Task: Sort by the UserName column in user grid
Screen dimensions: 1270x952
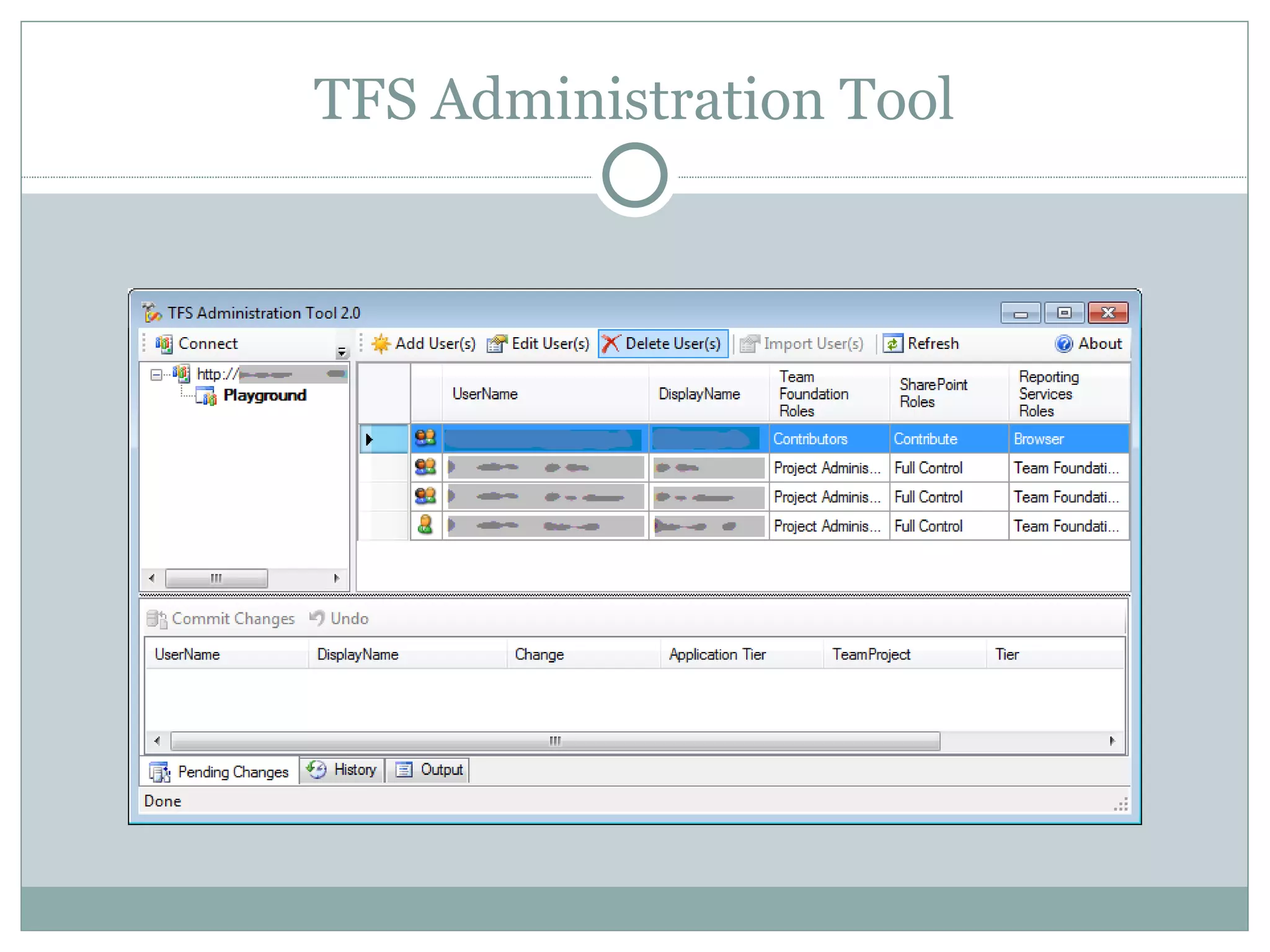Action: [545, 394]
